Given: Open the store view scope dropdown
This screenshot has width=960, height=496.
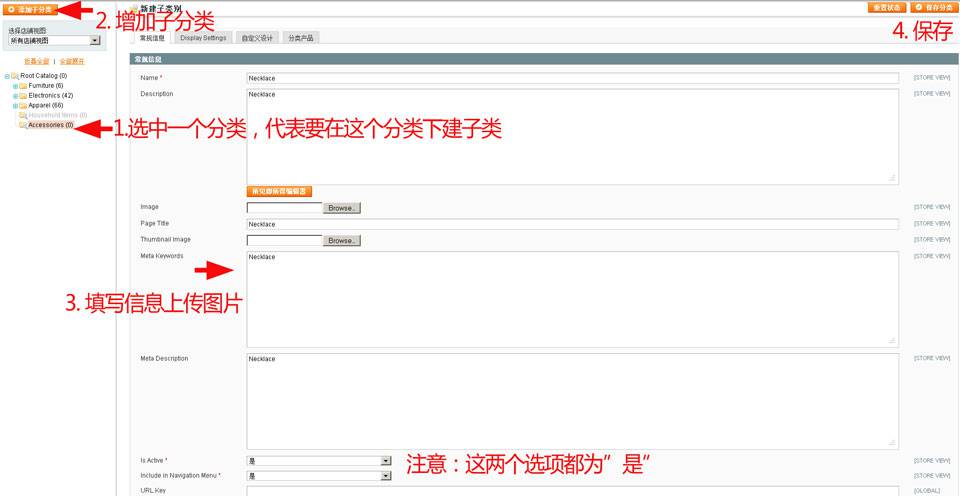Looking at the screenshot, I should pyautogui.click(x=55, y=41).
